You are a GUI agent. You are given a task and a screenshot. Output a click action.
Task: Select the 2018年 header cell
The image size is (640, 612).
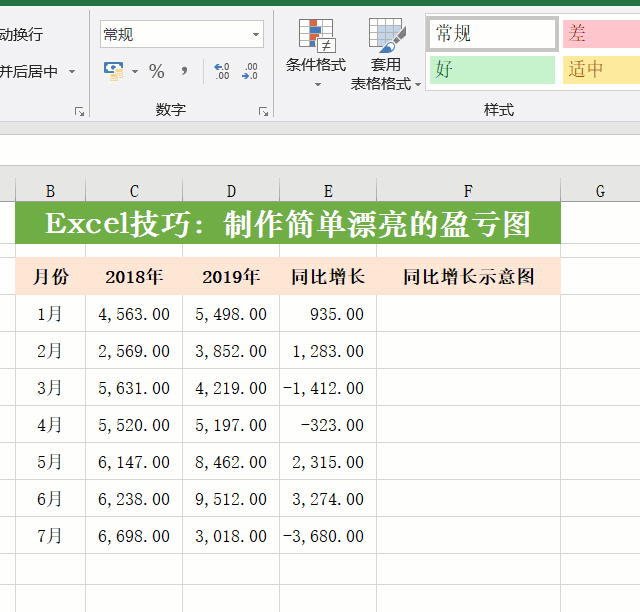[x=134, y=276]
